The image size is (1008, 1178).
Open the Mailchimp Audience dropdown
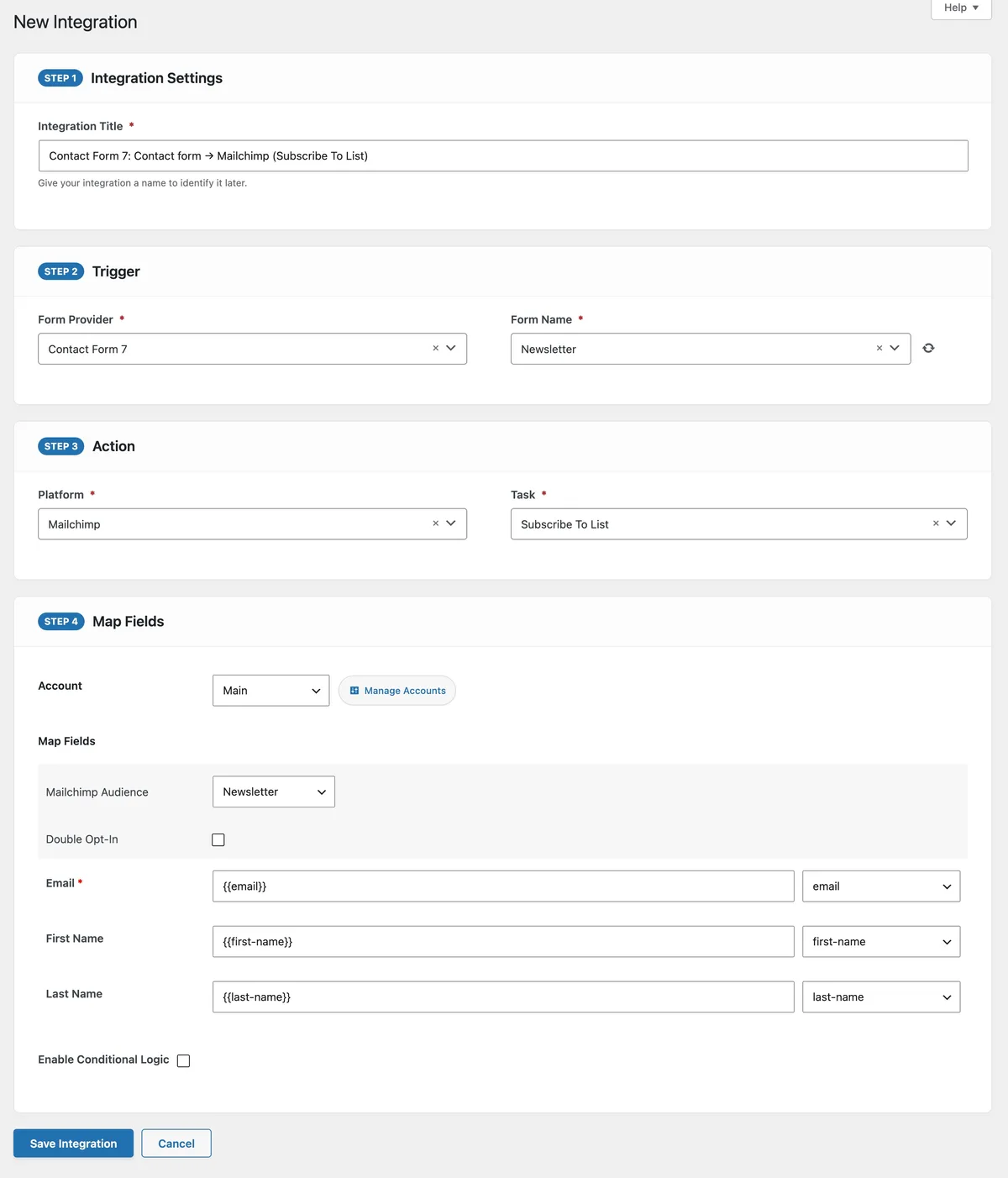pos(274,791)
